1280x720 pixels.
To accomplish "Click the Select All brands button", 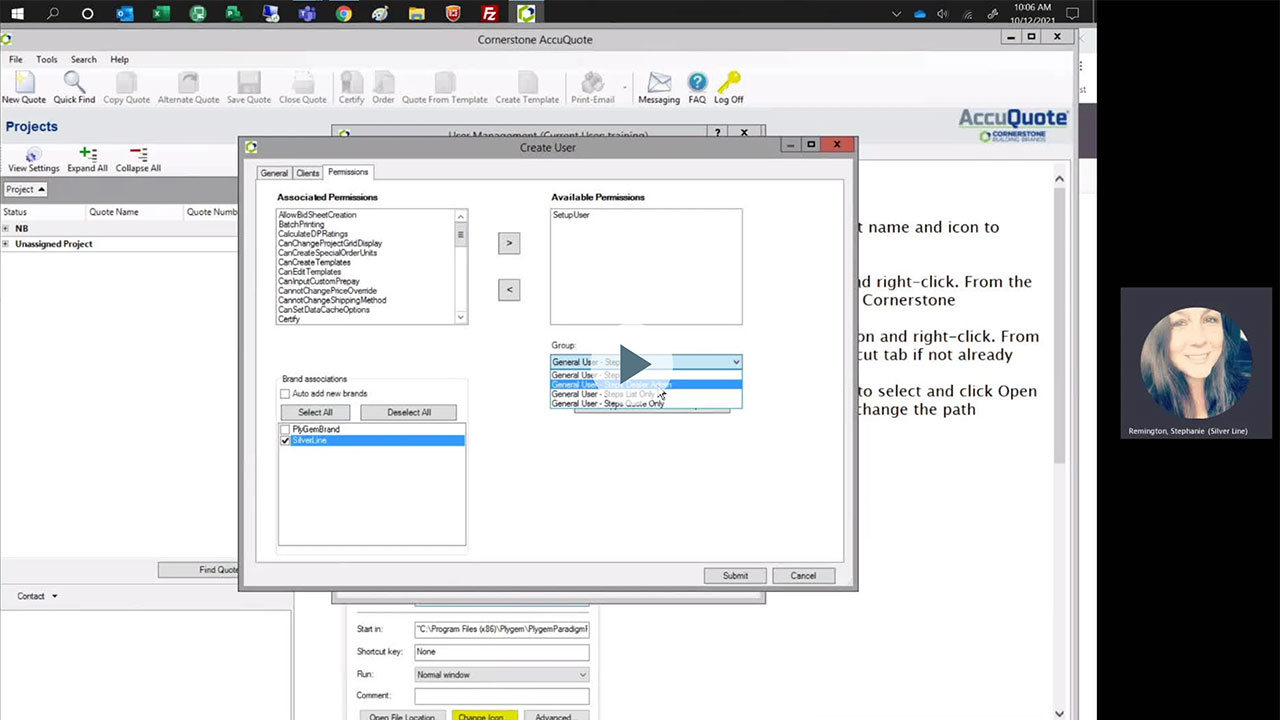I will tap(315, 412).
